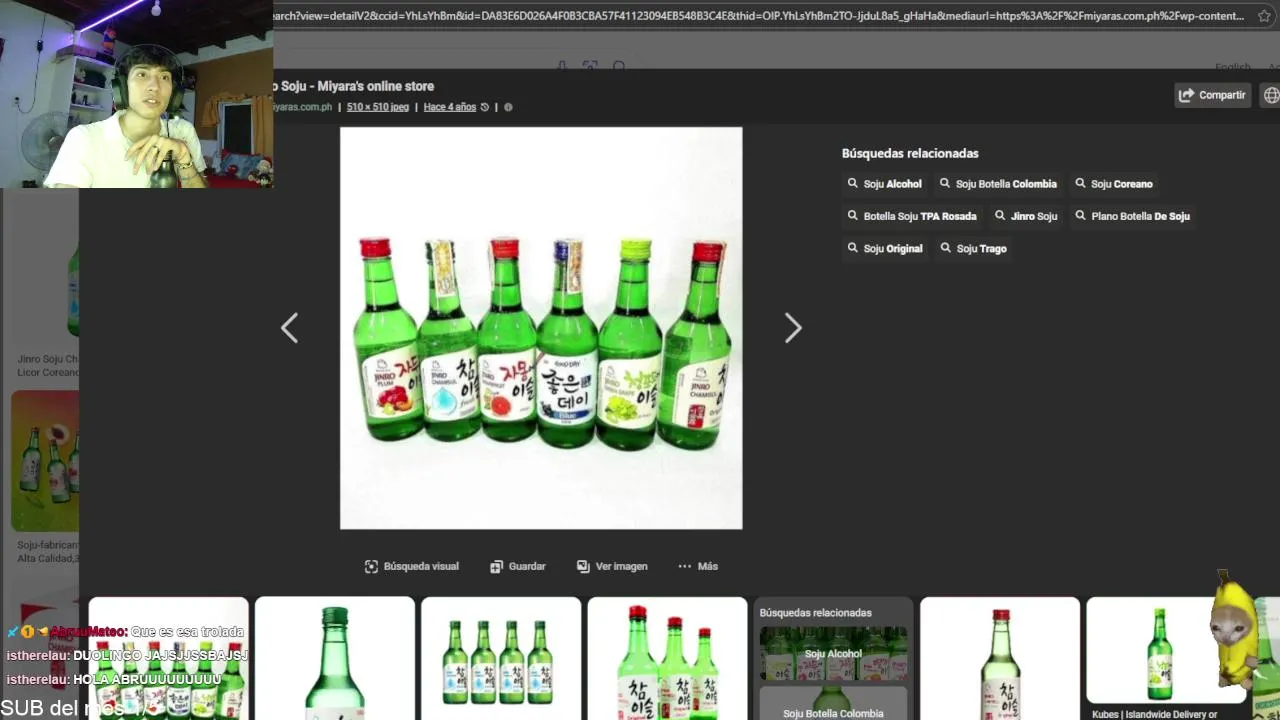Go to the next image arrow
The image size is (1280, 720).
click(x=793, y=328)
